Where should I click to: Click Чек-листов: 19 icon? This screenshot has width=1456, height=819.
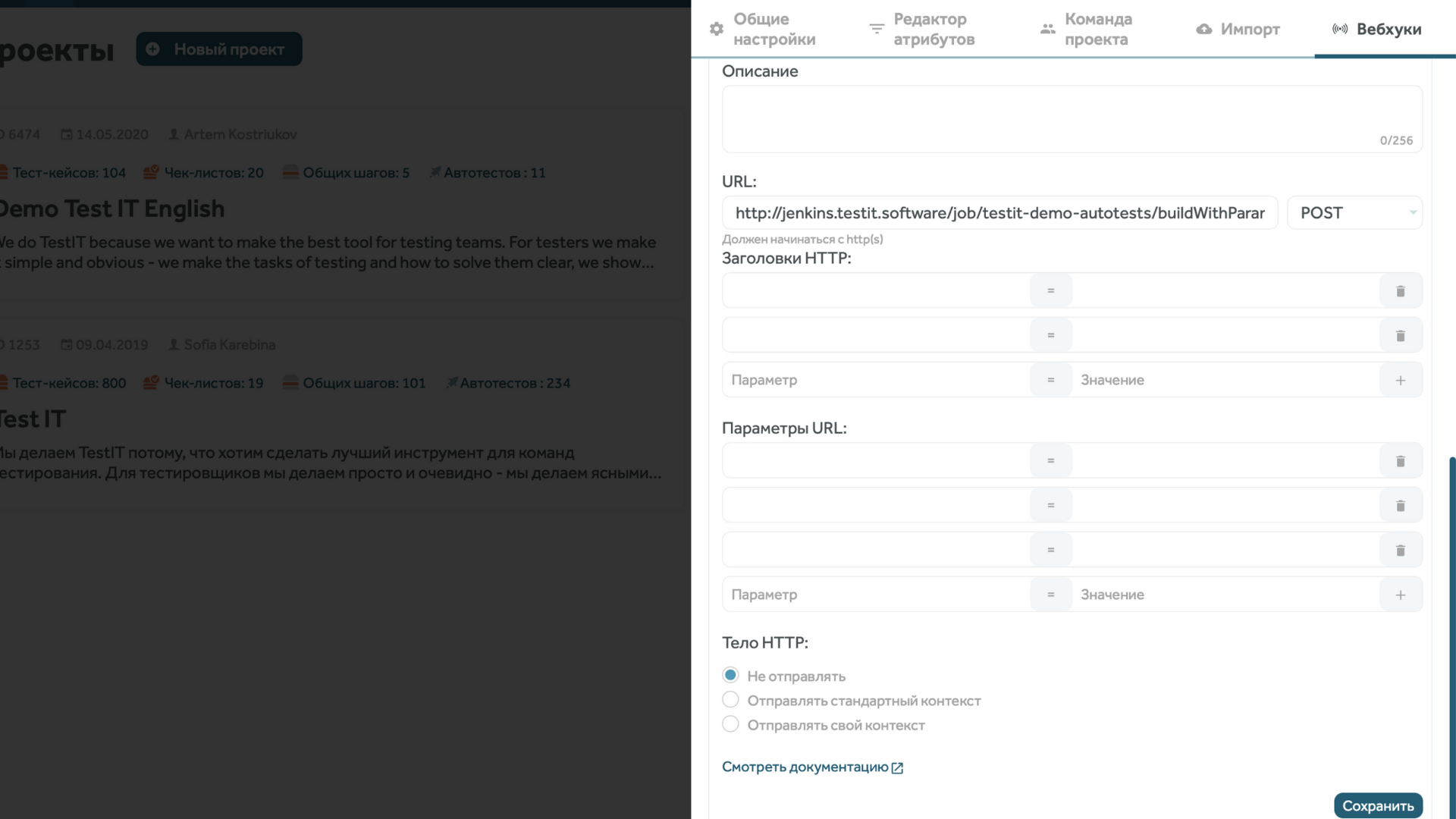pyautogui.click(x=151, y=382)
